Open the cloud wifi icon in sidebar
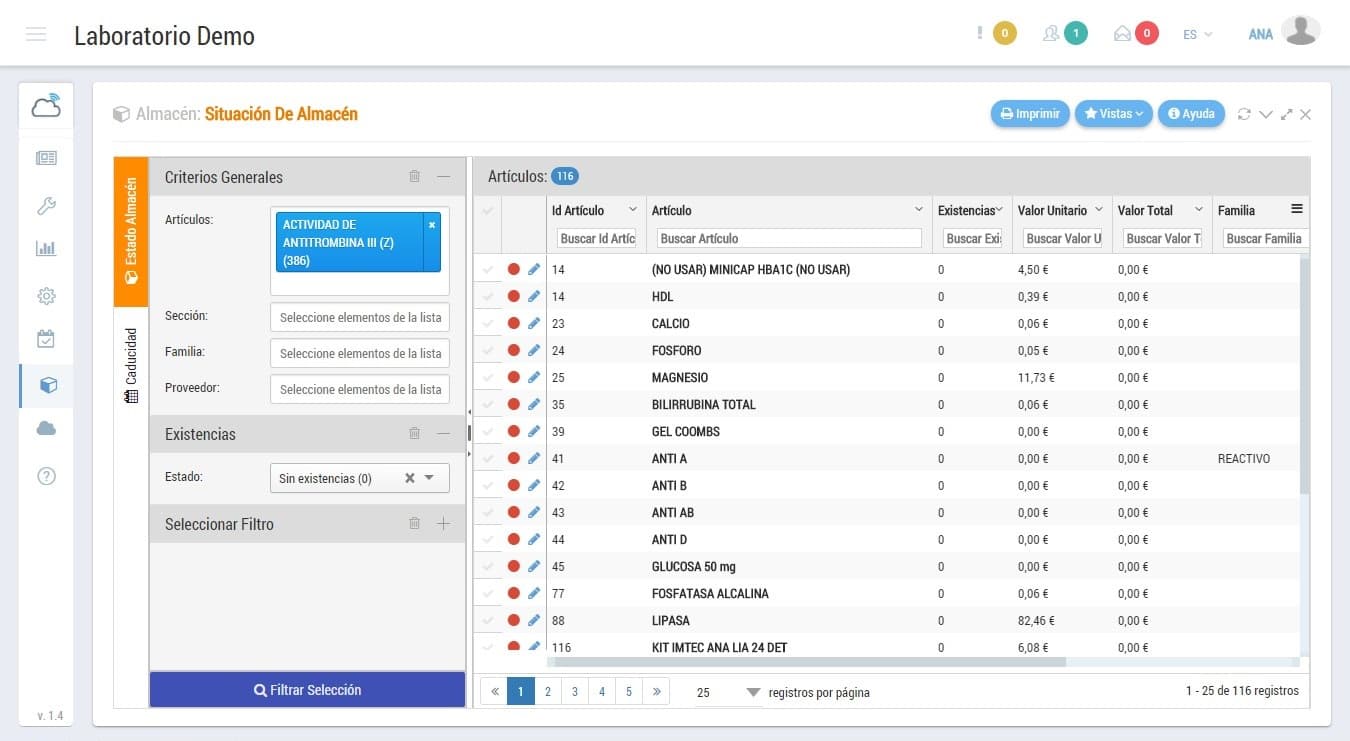 point(46,105)
